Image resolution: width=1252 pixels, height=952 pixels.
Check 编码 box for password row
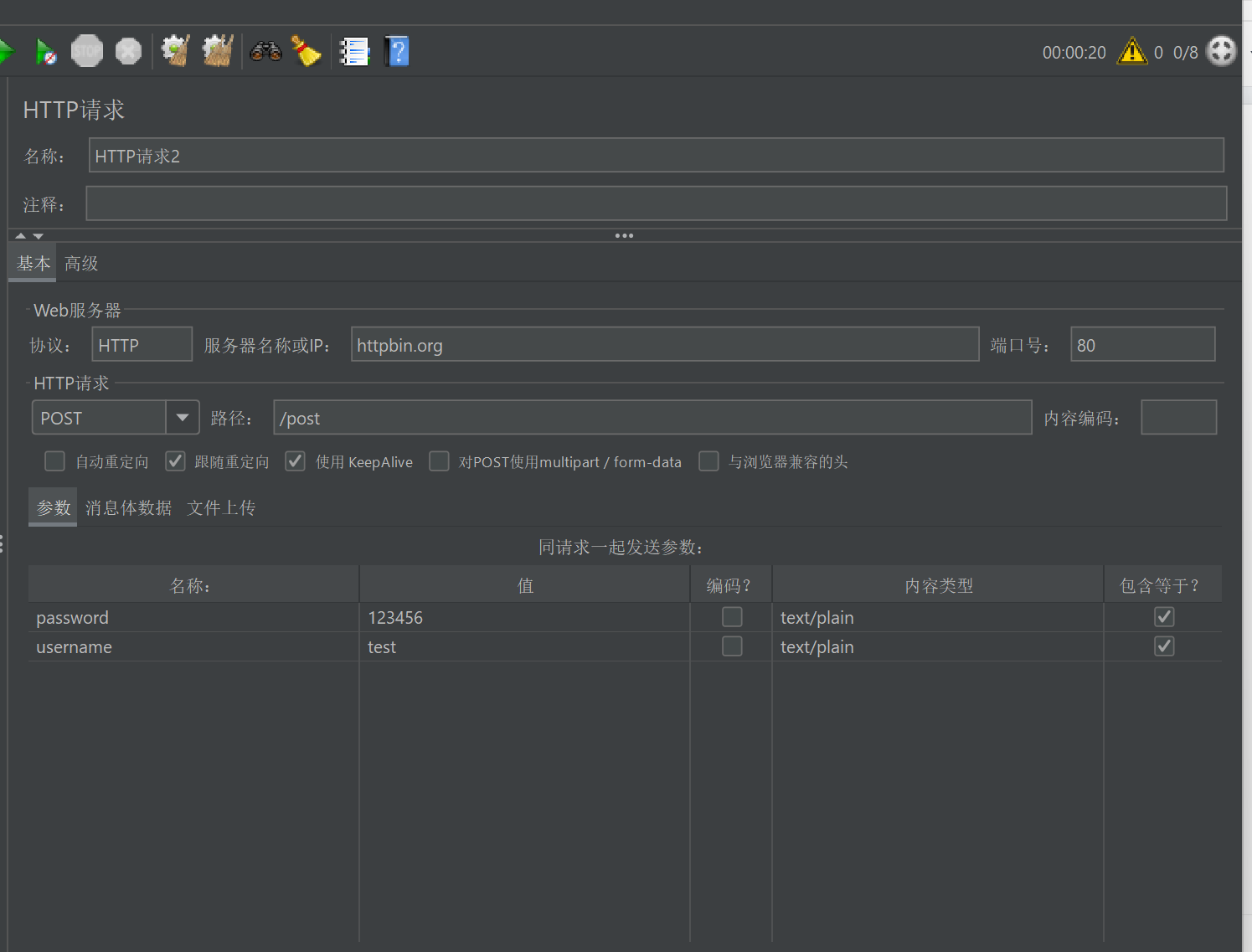(x=732, y=617)
